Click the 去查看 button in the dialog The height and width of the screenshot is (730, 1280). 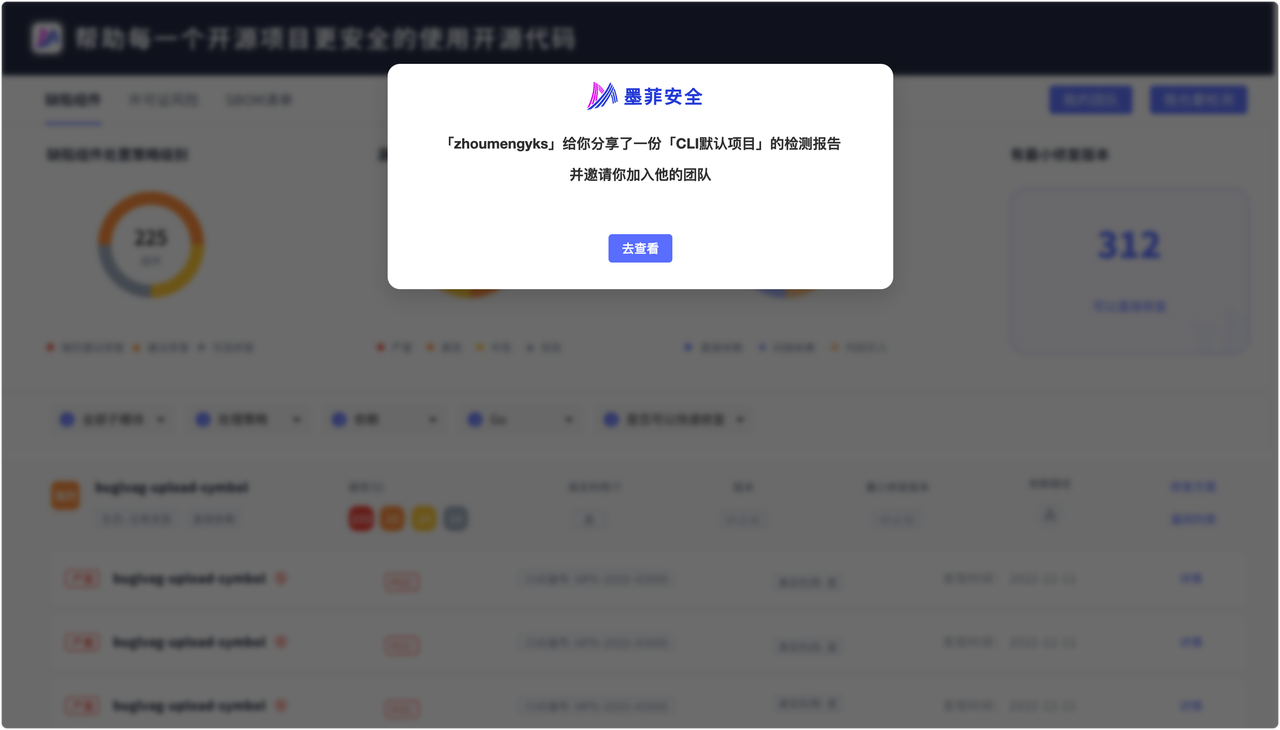tap(640, 248)
